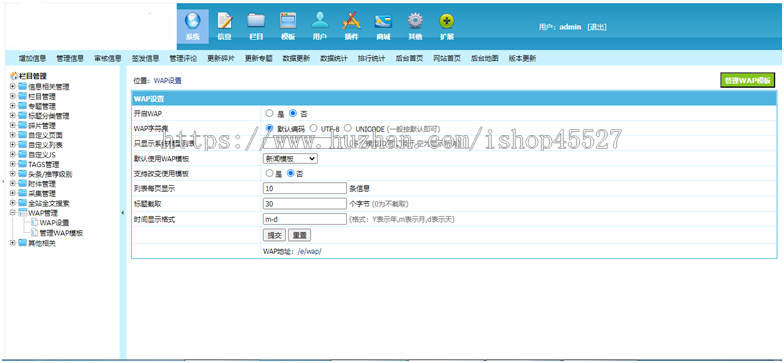Expand the 碎片管理 tree node

12,125
